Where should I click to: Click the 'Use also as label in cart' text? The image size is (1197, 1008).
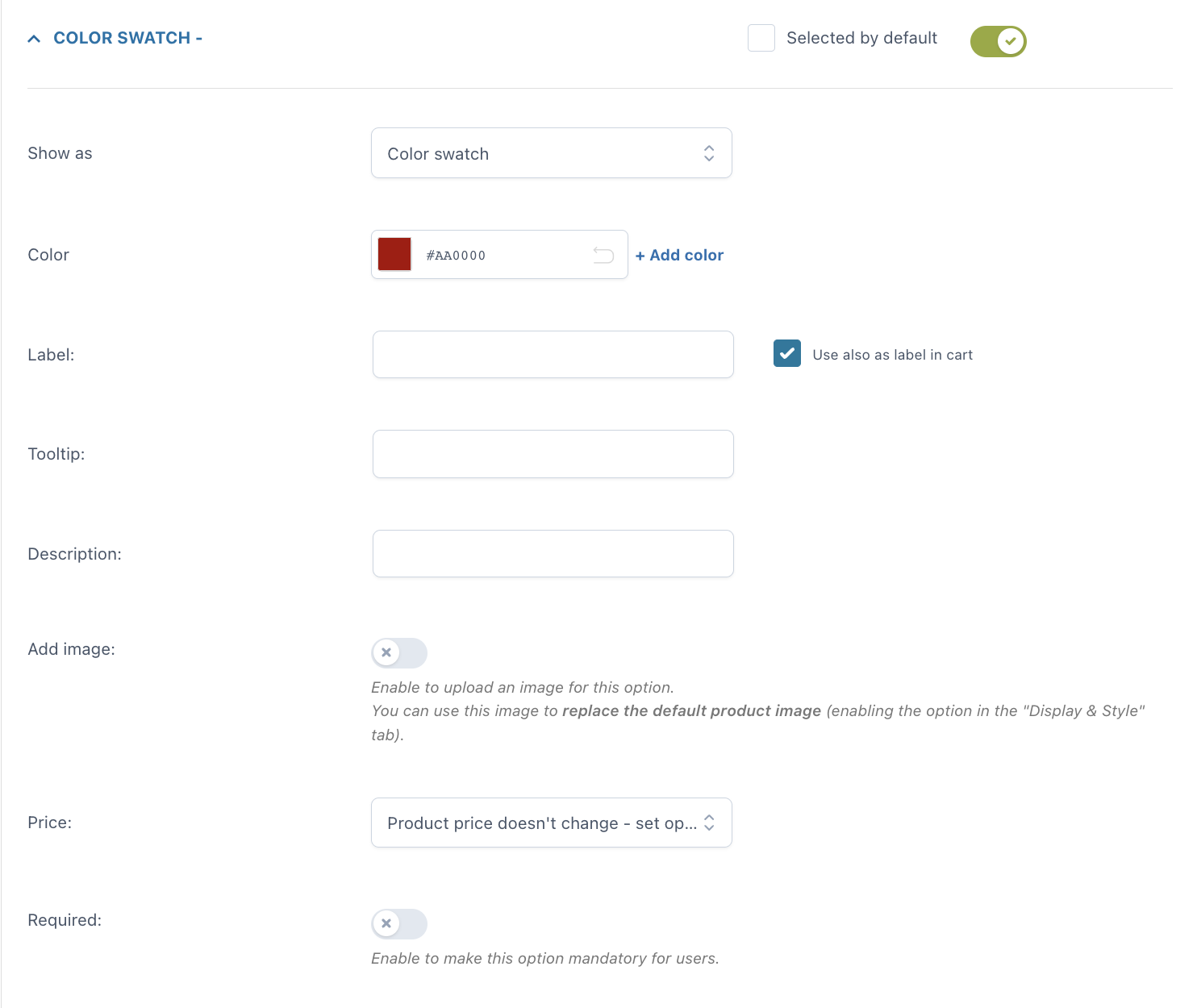tap(892, 355)
